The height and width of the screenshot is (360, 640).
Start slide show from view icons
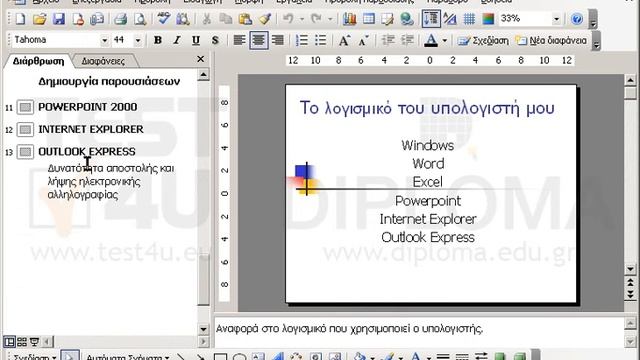coord(35,342)
